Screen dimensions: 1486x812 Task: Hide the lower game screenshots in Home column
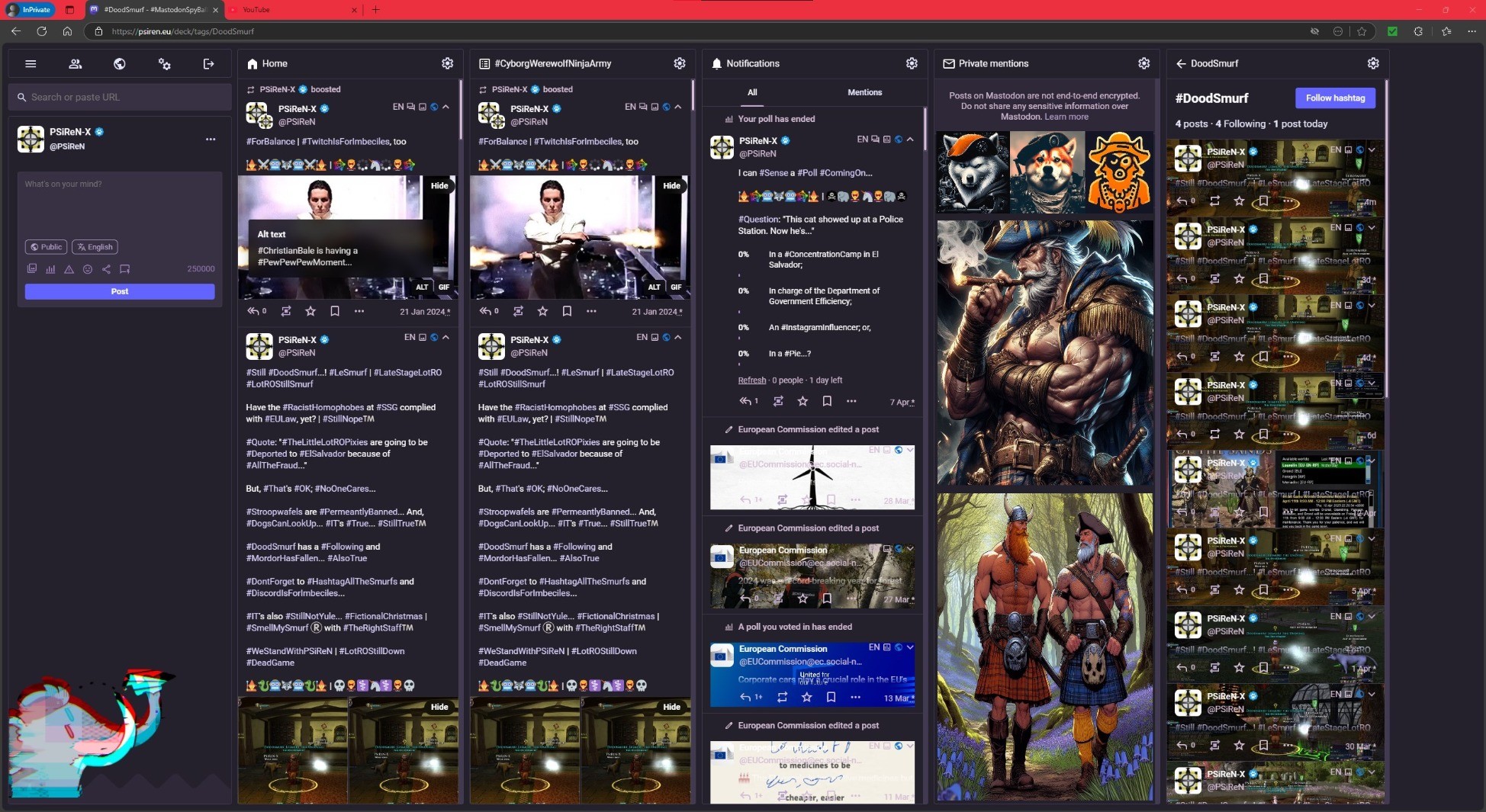[439, 708]
